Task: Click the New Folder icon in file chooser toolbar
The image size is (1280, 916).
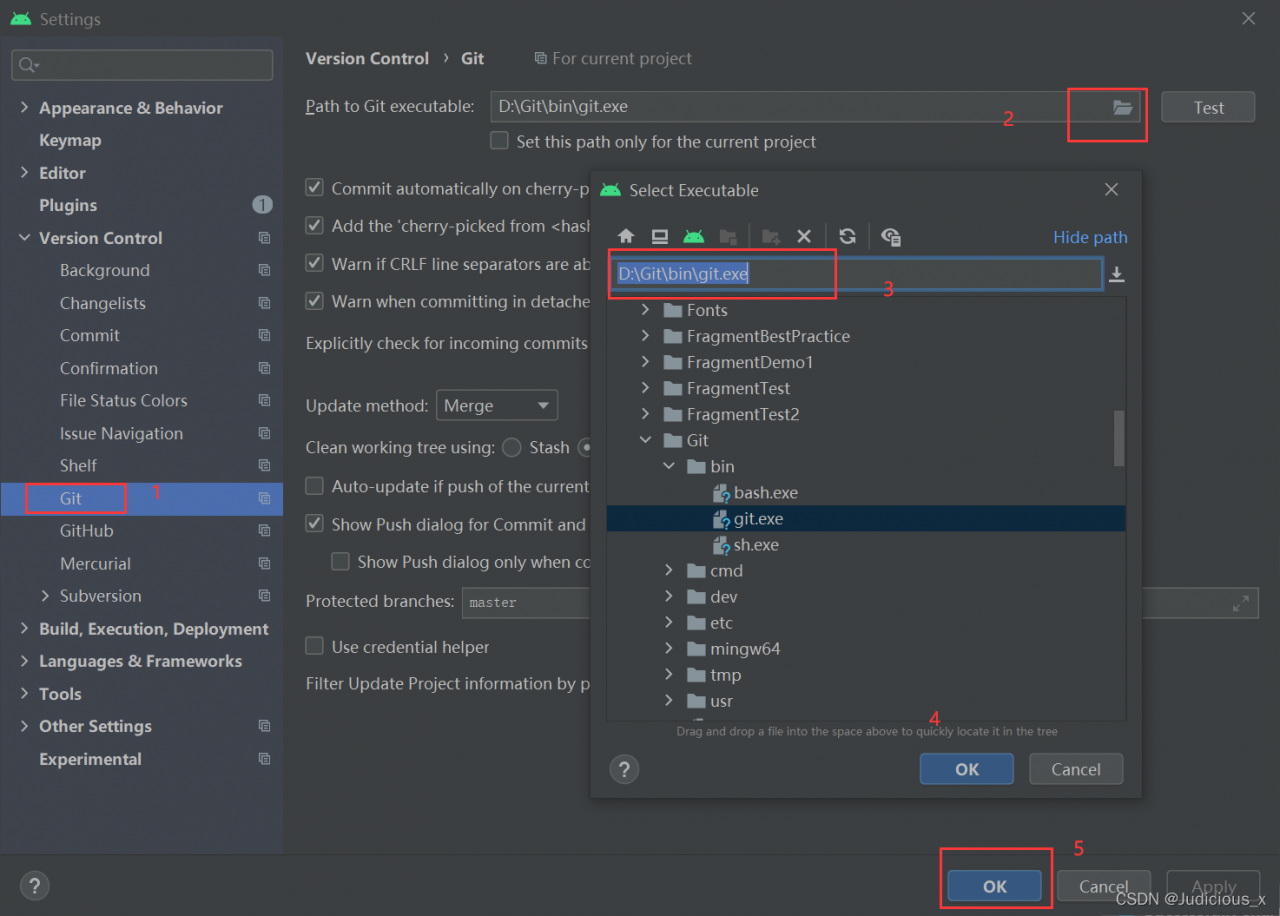Action: click(770, 237)
